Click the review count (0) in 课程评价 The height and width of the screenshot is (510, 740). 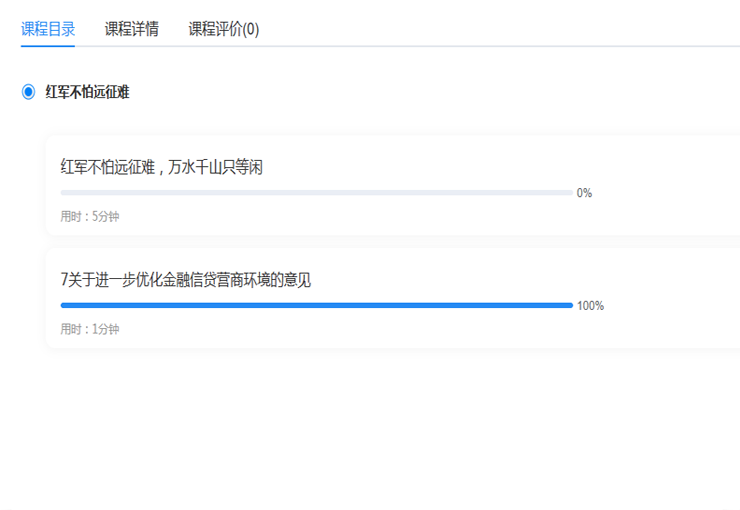point(250,29)
